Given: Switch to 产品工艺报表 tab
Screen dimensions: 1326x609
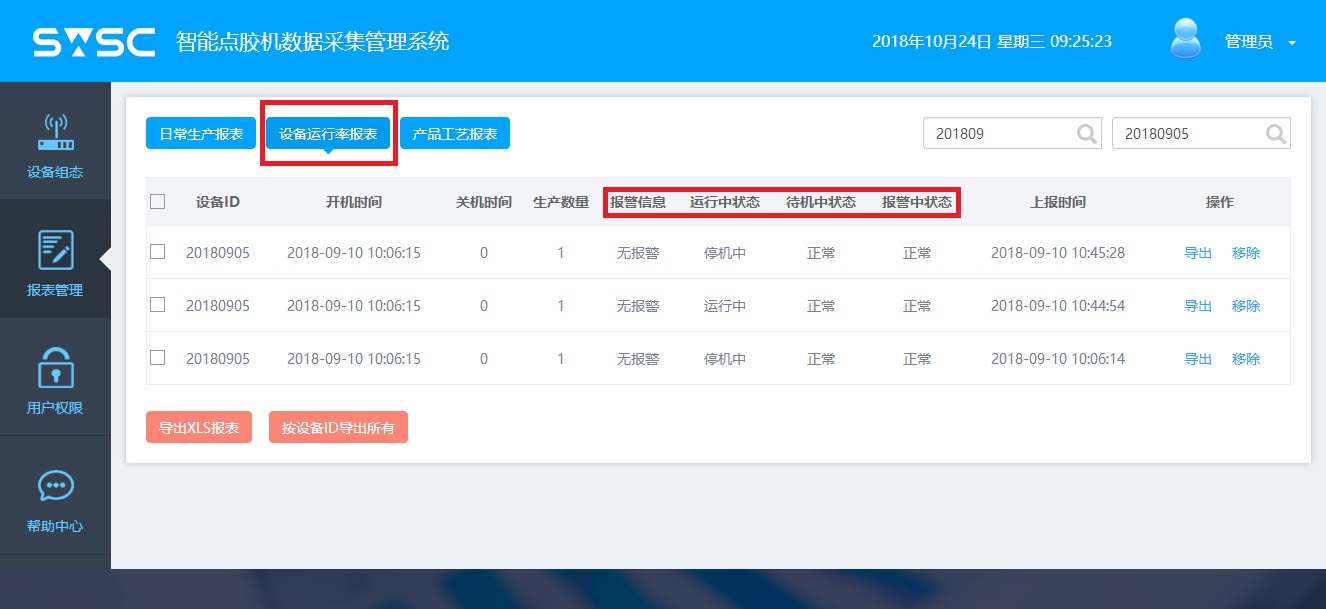Looking at the screenshot, I should point(455,133).
